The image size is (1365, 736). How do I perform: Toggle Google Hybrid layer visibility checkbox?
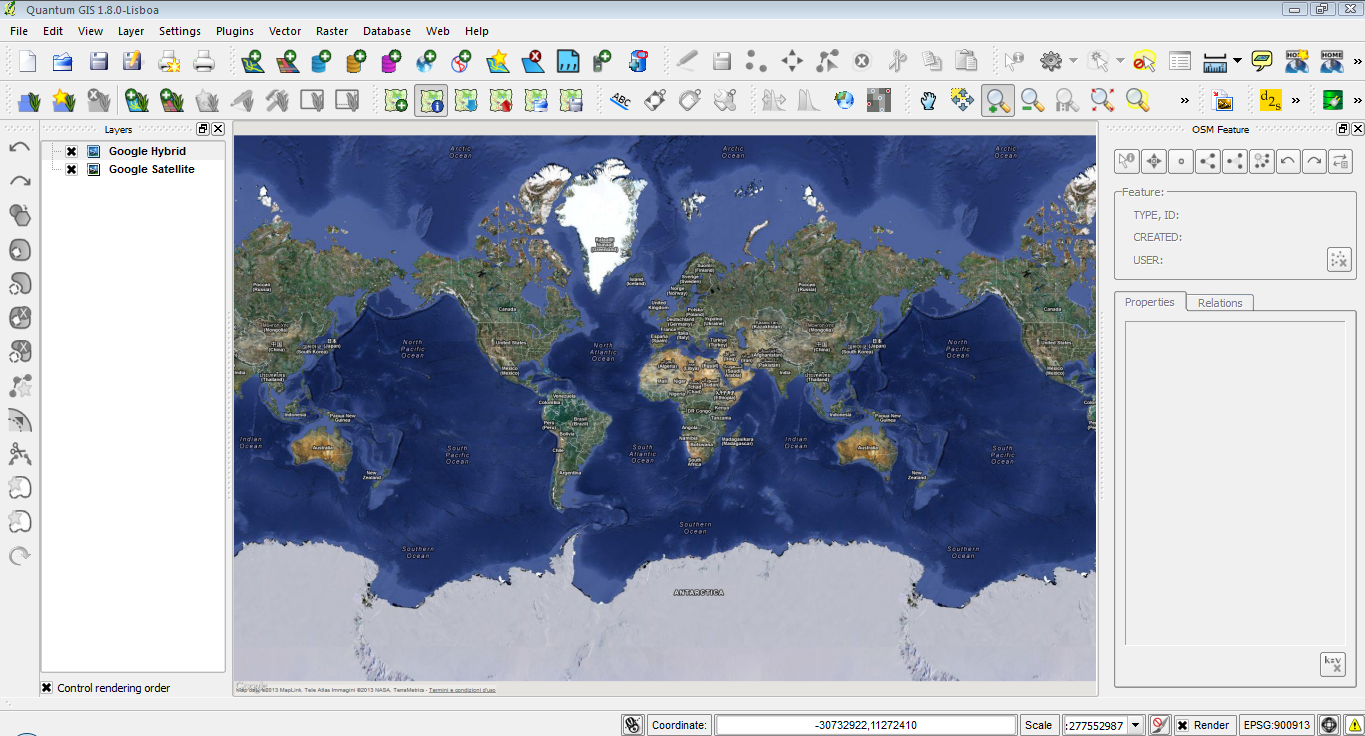(71, 151)
